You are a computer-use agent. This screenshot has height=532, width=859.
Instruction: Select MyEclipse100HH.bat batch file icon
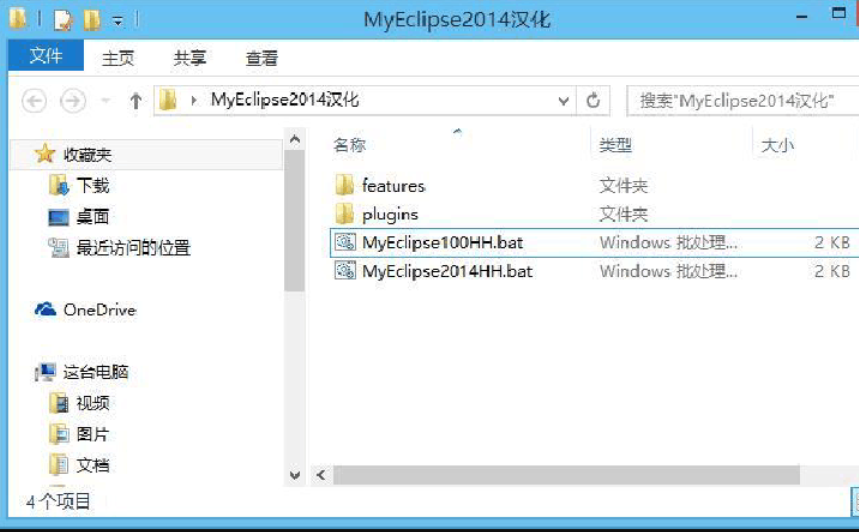(345, 242)
